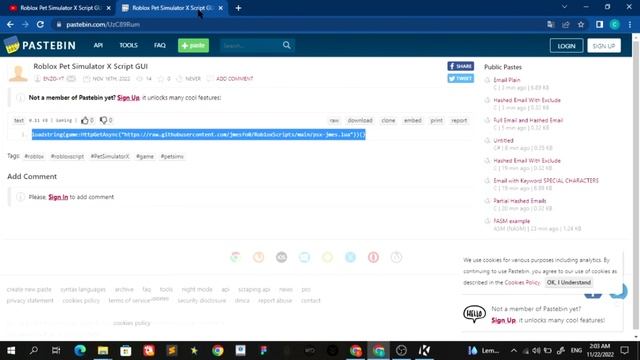Go back using browser back arrow
This screenshot has height=360, width=640.
(x=10, y=24)
